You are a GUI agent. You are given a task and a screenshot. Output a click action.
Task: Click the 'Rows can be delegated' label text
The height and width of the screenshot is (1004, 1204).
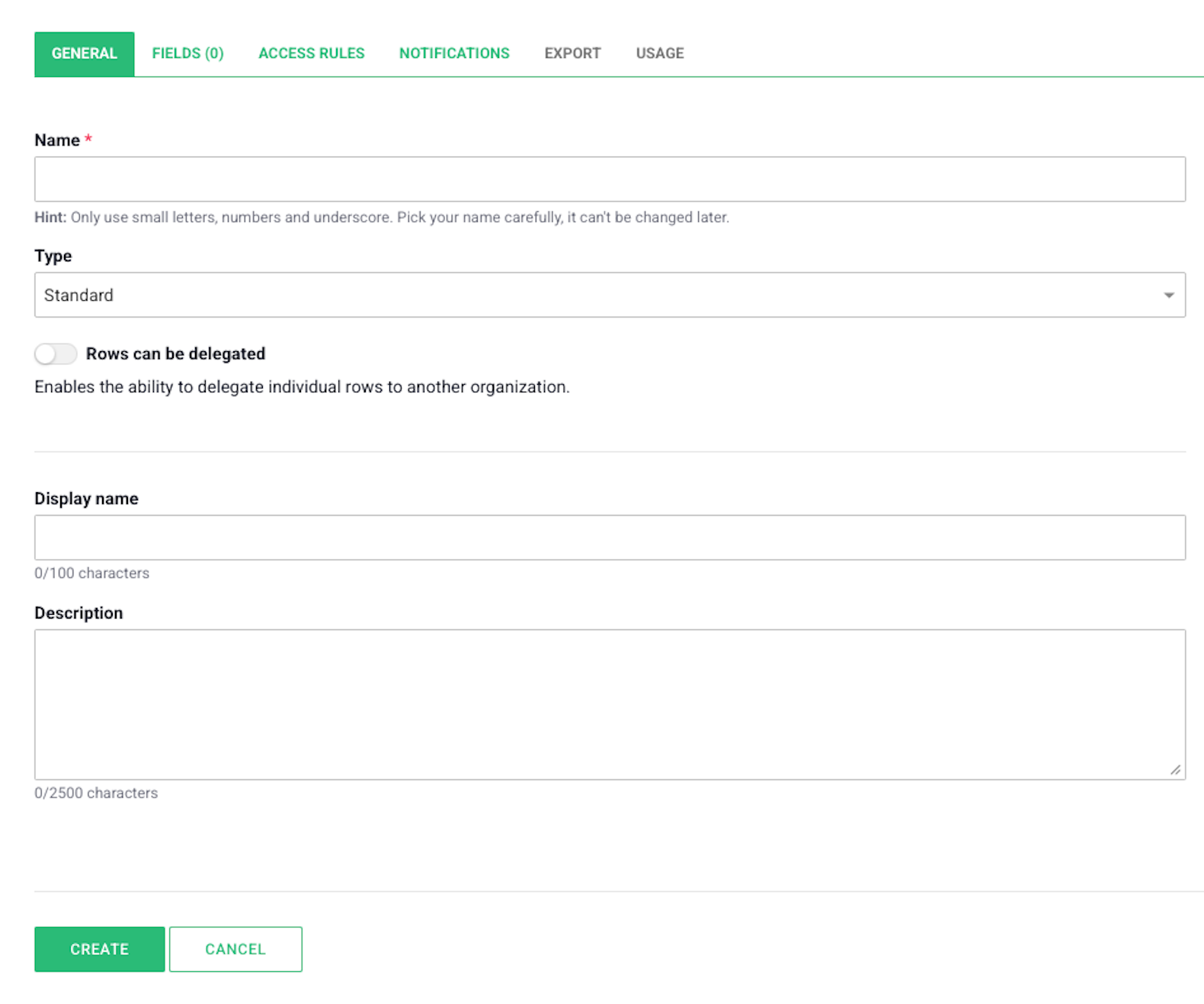click(x=175, y=353)
